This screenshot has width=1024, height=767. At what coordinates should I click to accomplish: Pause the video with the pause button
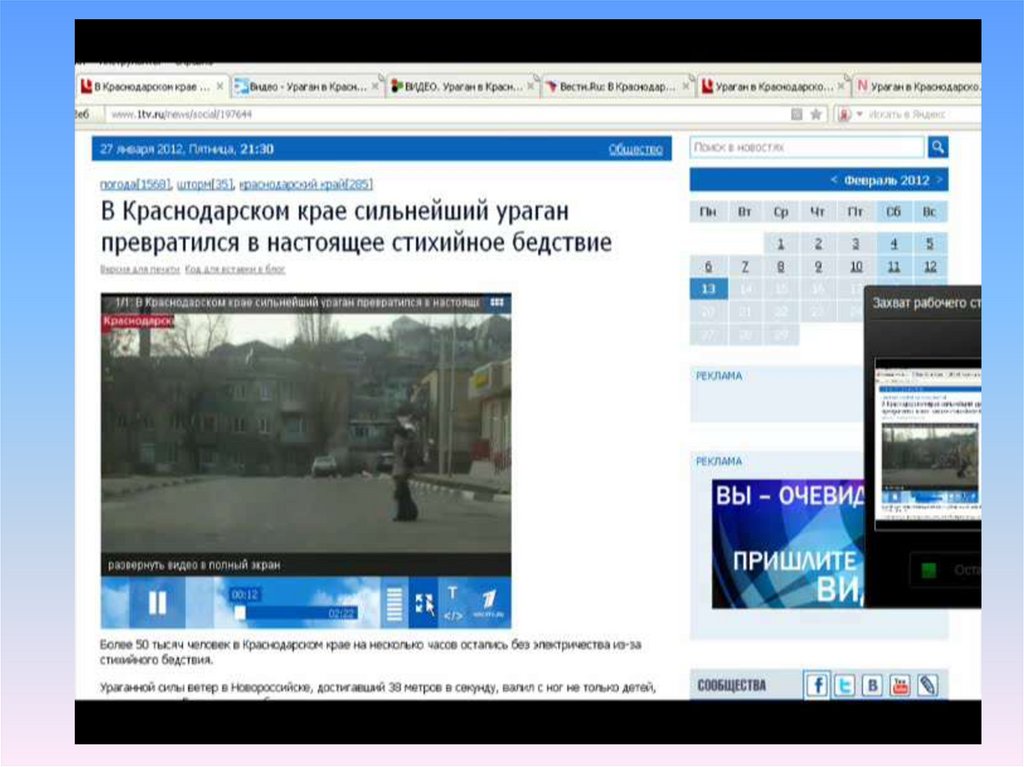pos(157,602)
